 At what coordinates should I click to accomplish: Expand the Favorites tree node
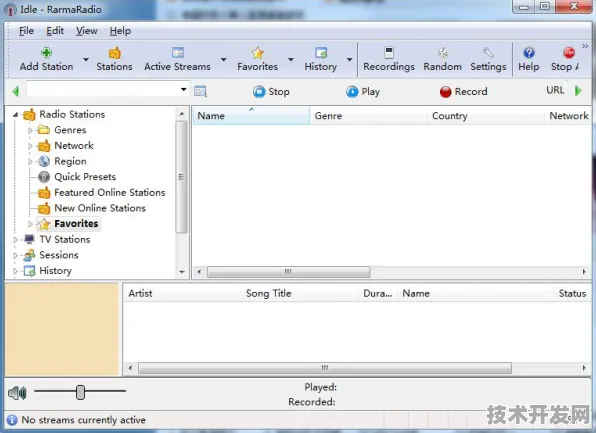pyautogui.click(x=30, y=224)
